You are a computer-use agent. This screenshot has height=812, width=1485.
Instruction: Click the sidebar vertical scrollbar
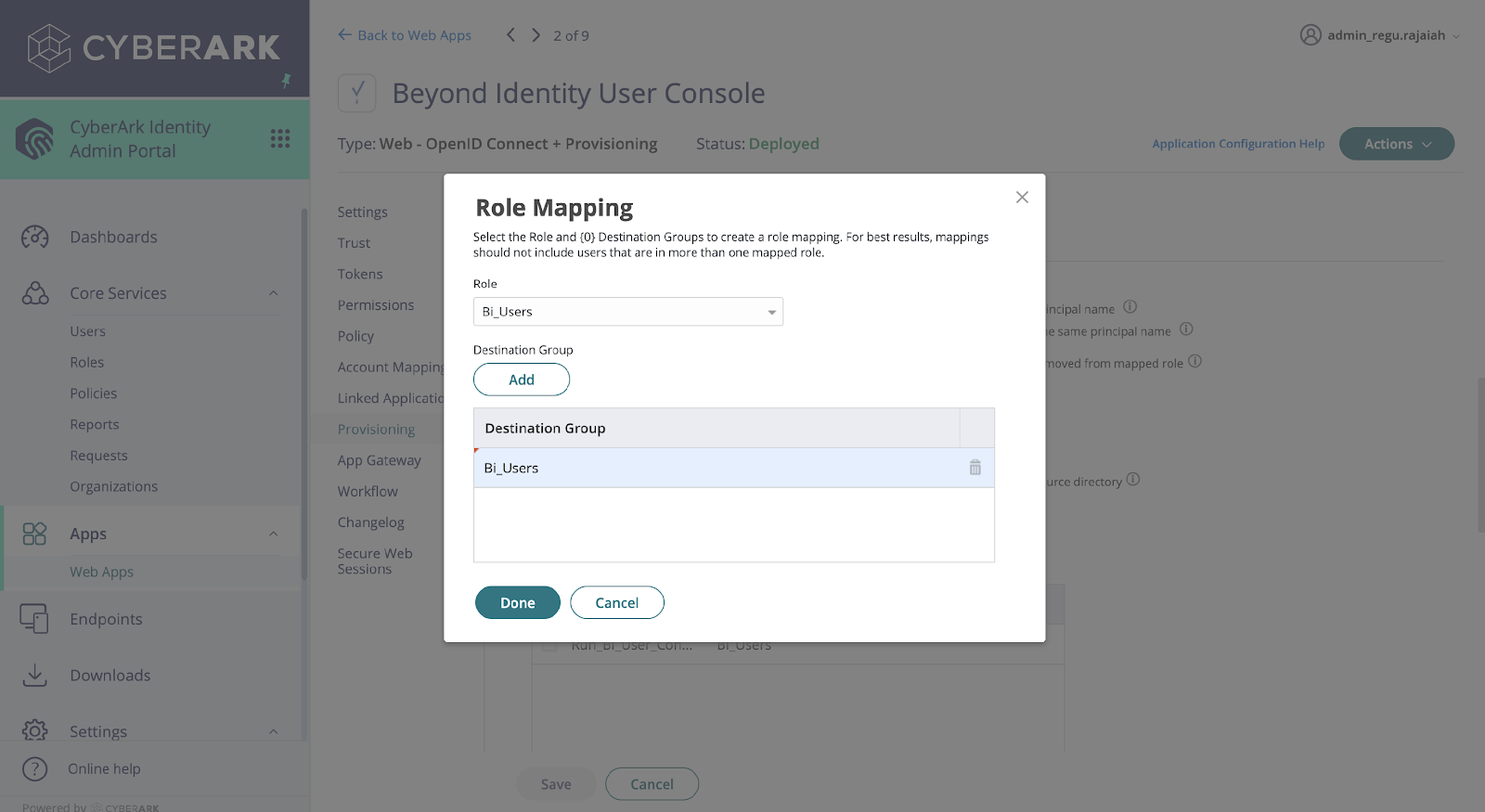303,394
